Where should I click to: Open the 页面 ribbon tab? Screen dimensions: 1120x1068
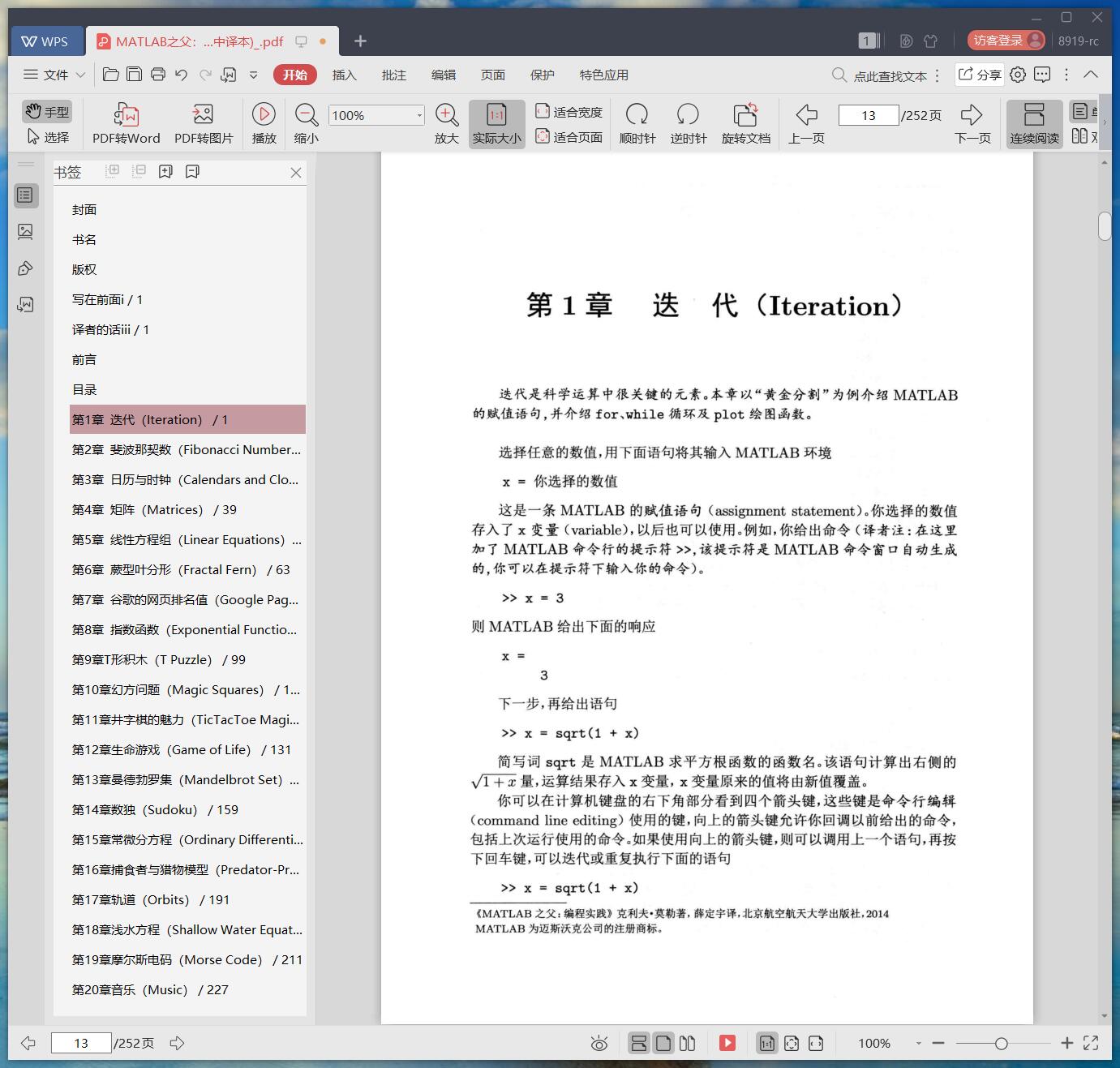492,75
